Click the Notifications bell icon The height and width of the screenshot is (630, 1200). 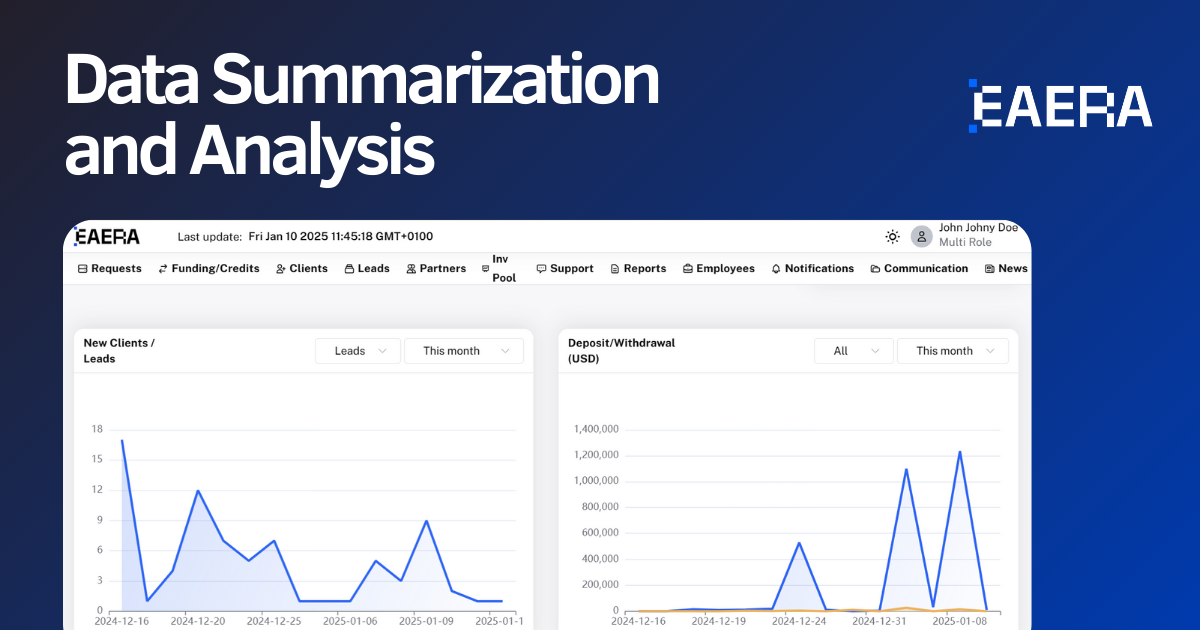click(776, 269)
